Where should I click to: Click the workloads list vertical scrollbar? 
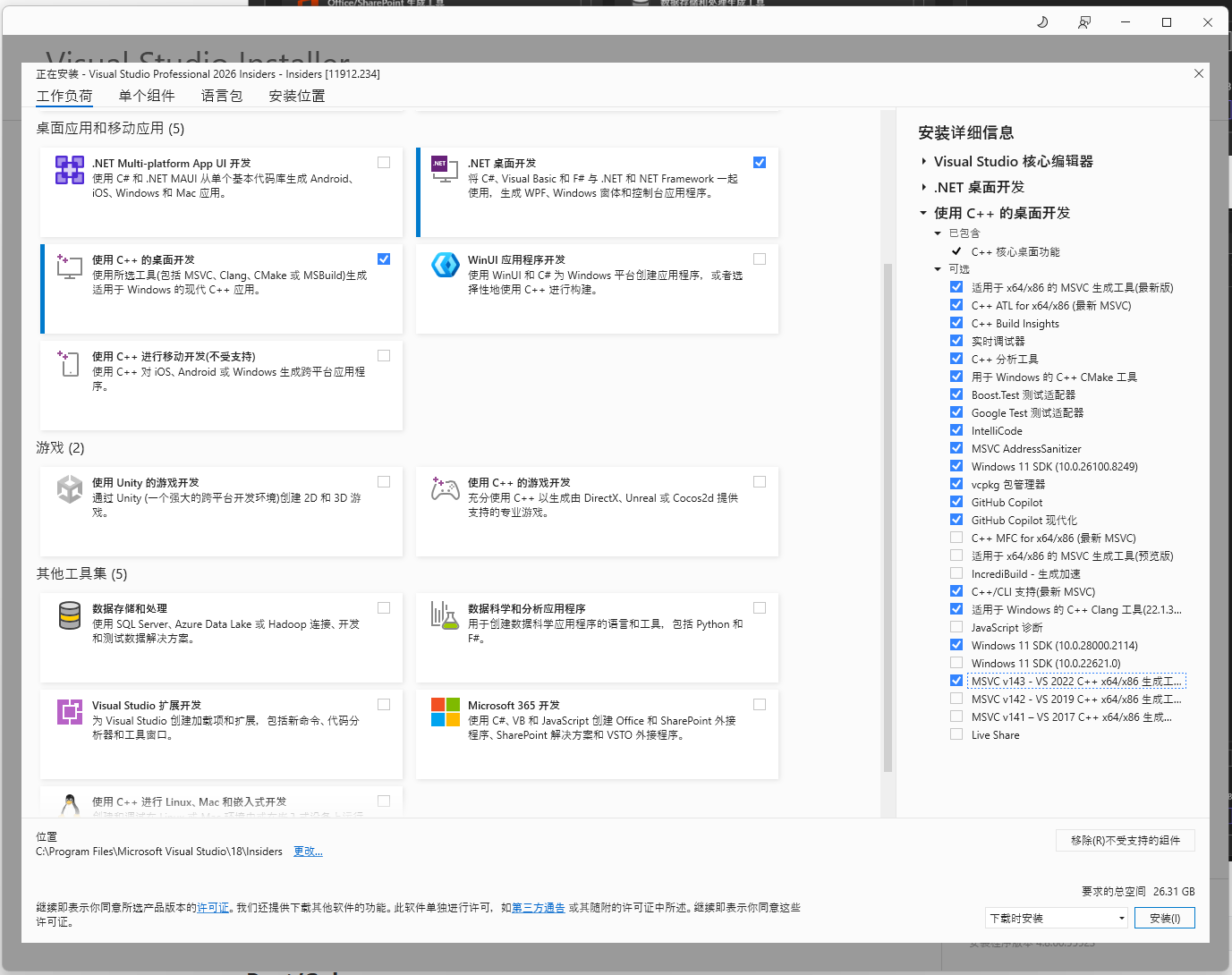point(888,517)
